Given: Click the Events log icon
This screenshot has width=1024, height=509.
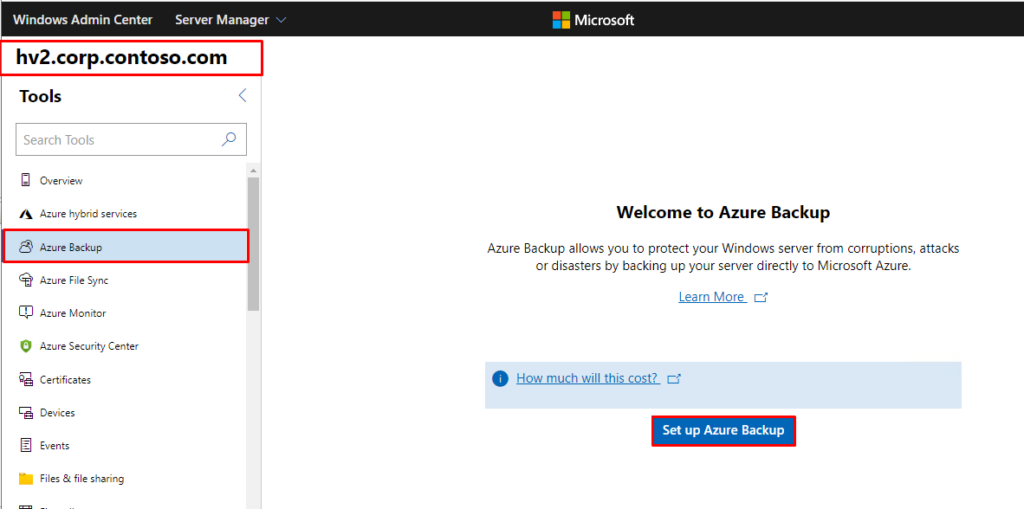Looking at the screenshot, I should pos(26,446).
